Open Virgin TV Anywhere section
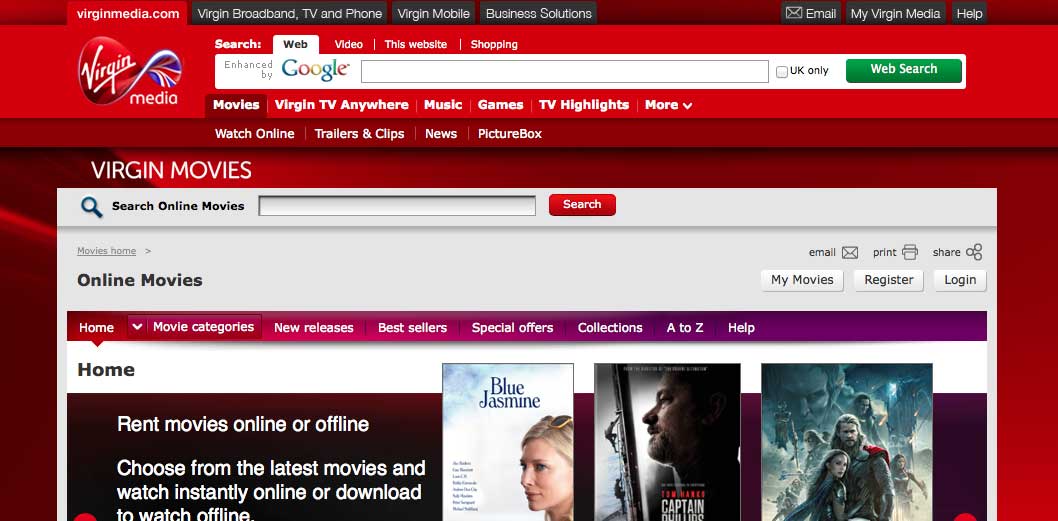 coord(341,105)
